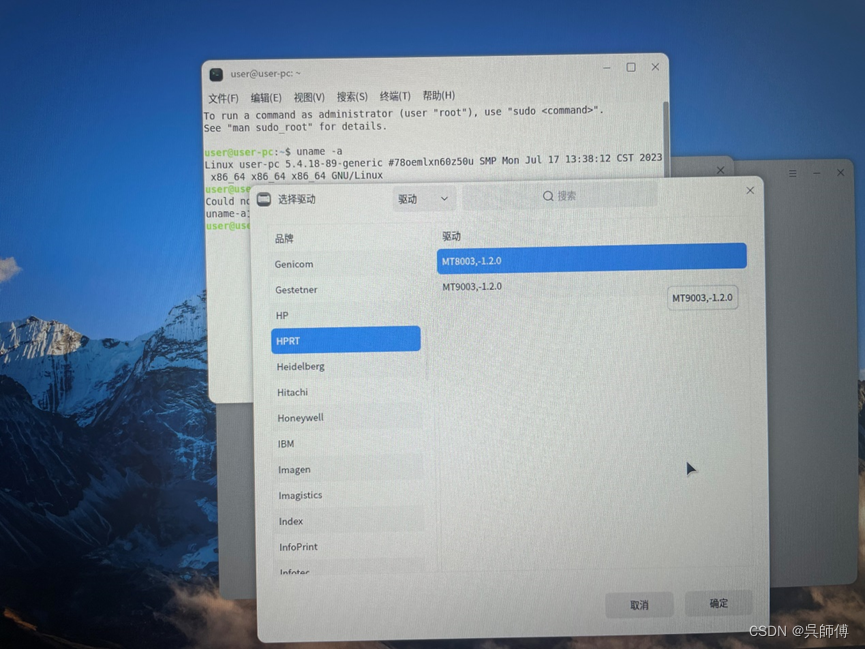Click the terminal window scrollbar
Viewport: 865px width, 649px height.
click(x=666, y=138)
